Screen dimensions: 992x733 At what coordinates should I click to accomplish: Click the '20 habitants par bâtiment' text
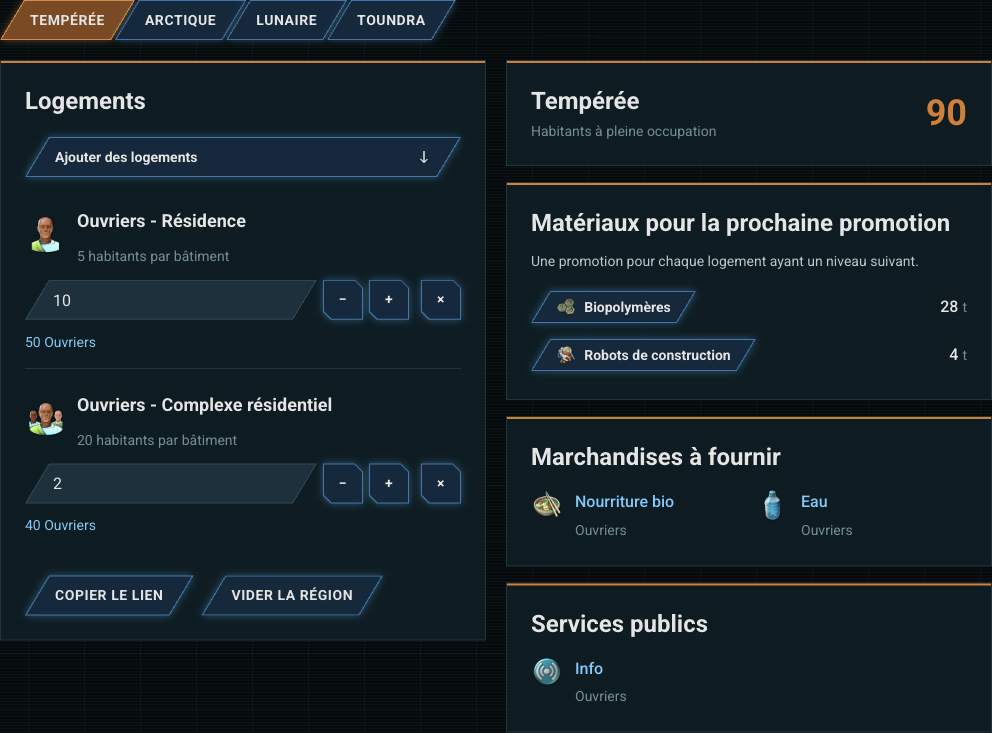tap(157, 440)
